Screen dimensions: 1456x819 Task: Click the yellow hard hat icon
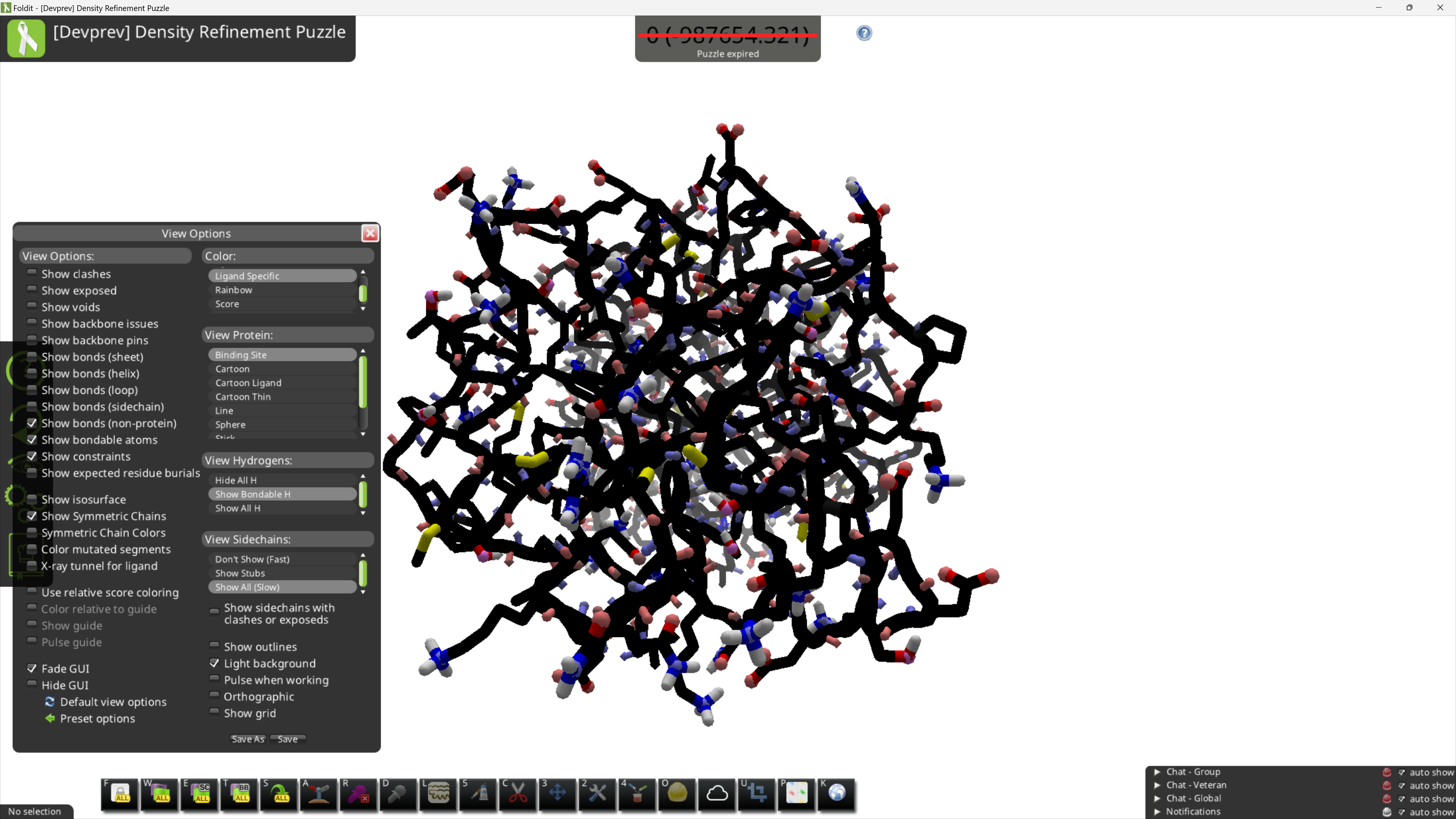[x=677, y=794]
